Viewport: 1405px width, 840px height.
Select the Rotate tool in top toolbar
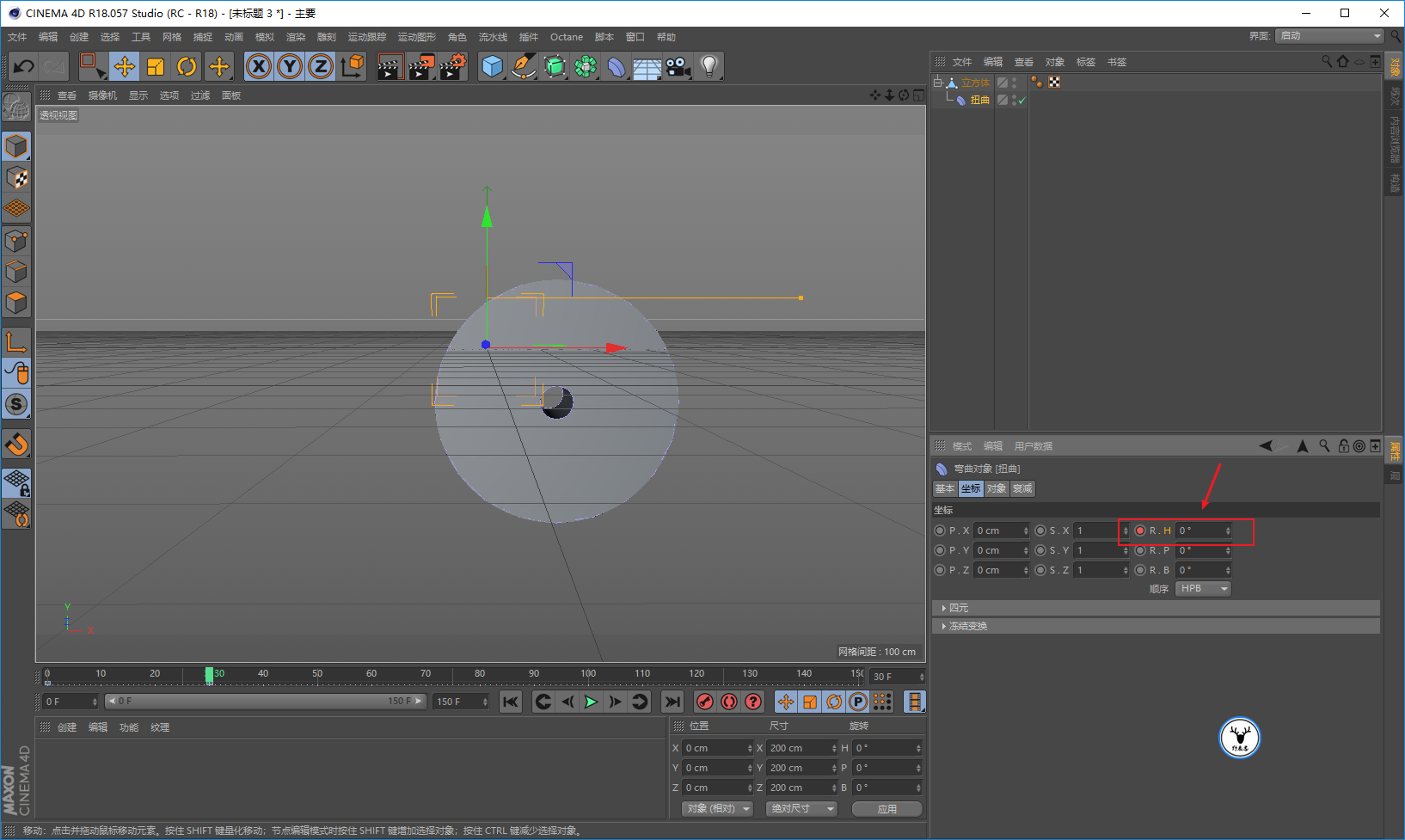(187, 66)
